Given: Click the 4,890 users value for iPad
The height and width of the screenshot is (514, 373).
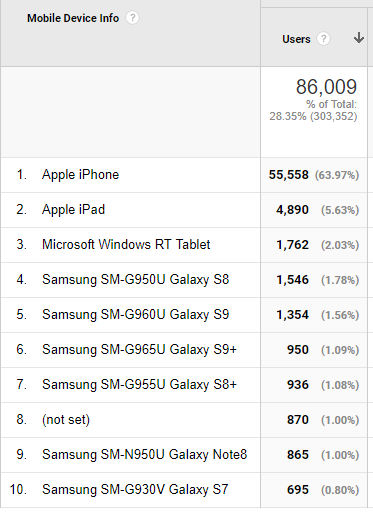Looking at the screenshot, I should 292,210.
